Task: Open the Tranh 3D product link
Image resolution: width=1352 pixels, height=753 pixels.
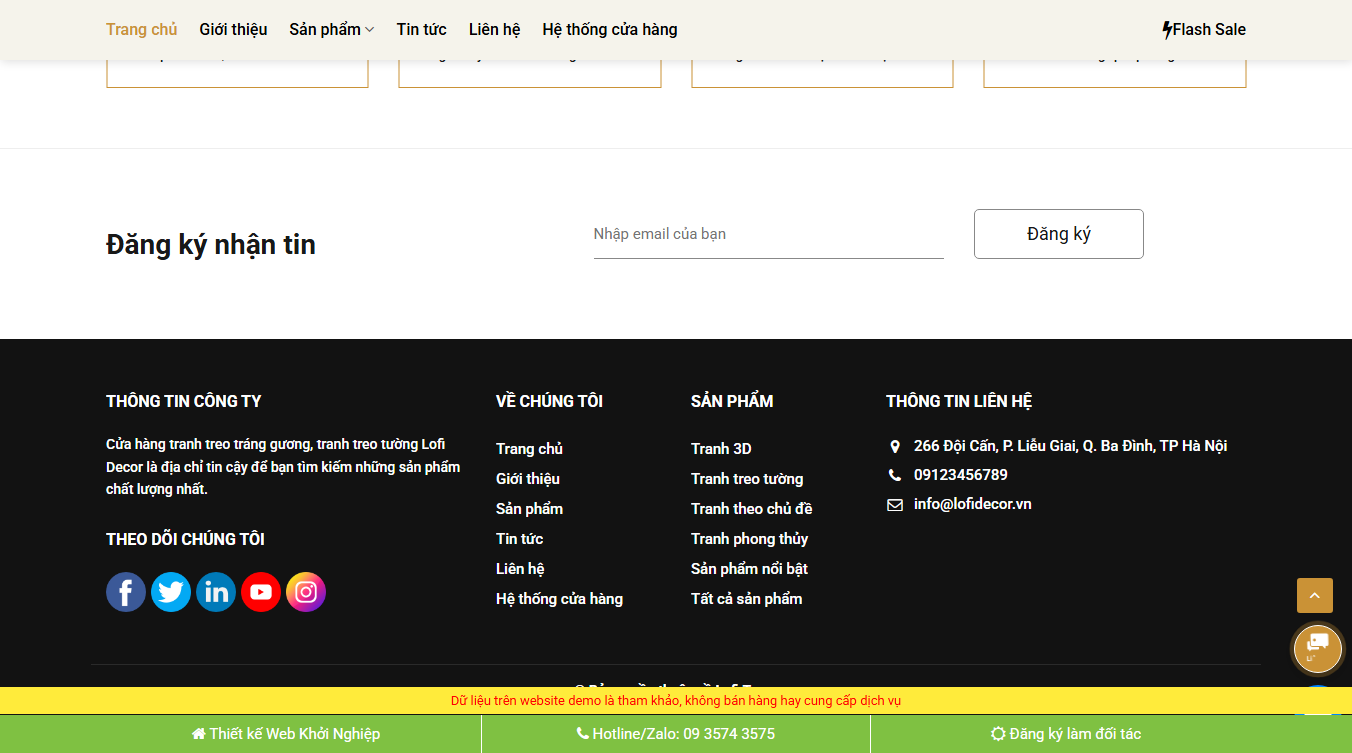Action: [721, 449]
